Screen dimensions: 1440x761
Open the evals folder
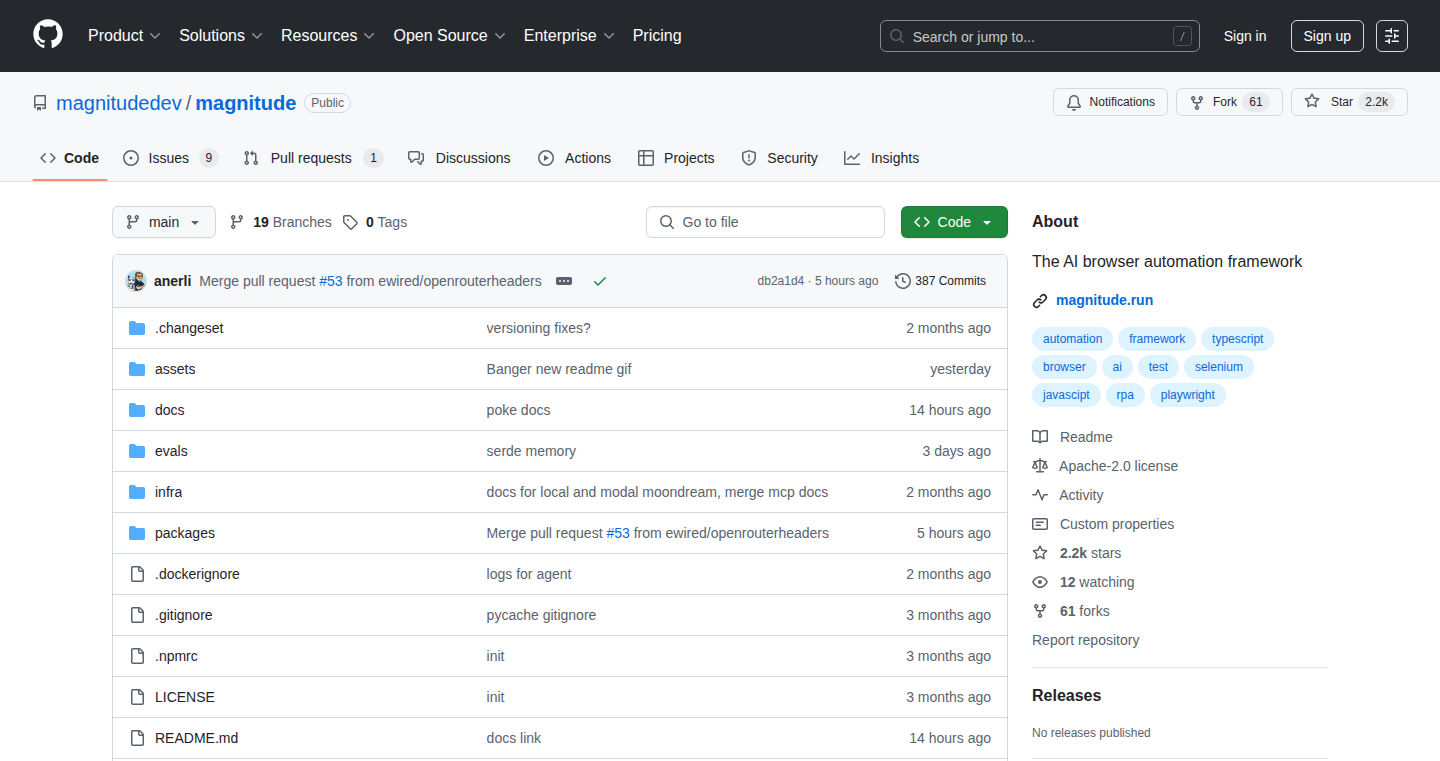pyautogui.click(x=171, y=451)
